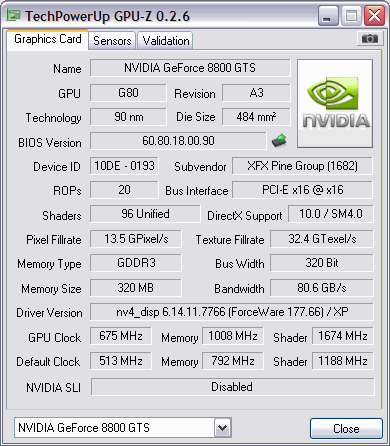Click the Bus Interface value PCI-E x16
This screenshot has height=446, width=390.
(302, 190)
